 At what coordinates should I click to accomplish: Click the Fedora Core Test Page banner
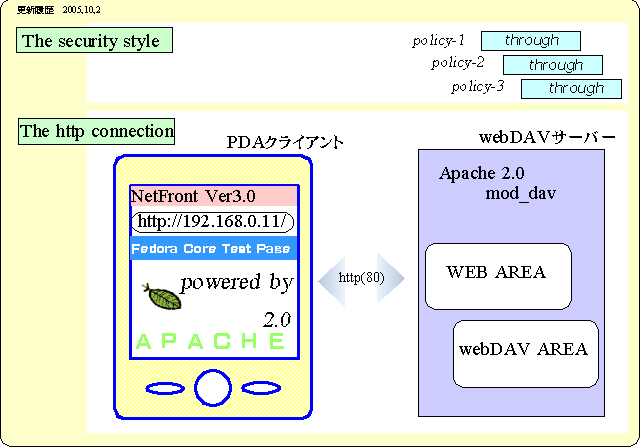pyautogui.click(x=213, y=248)
